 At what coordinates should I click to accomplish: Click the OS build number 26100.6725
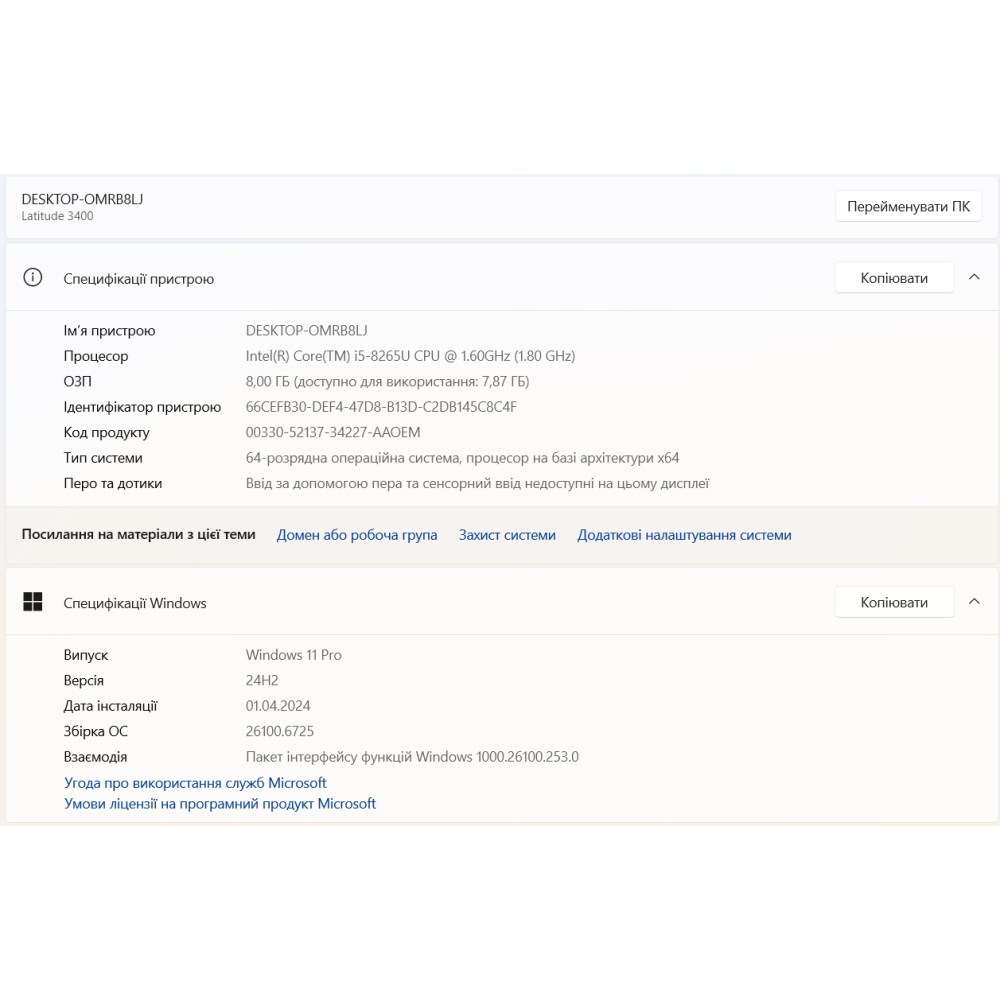(280, 731)
